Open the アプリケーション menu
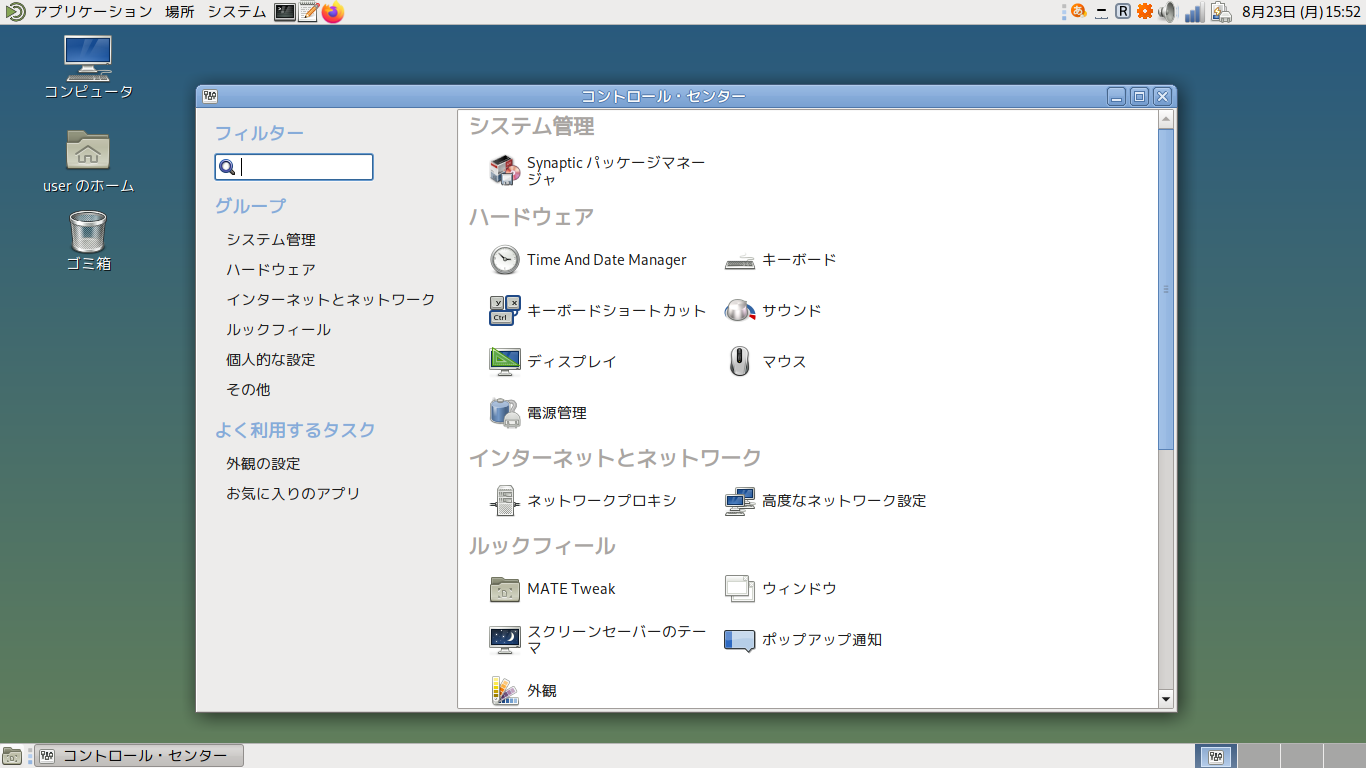The height and width of the screenshot is (768, 1366). (93, 12)
